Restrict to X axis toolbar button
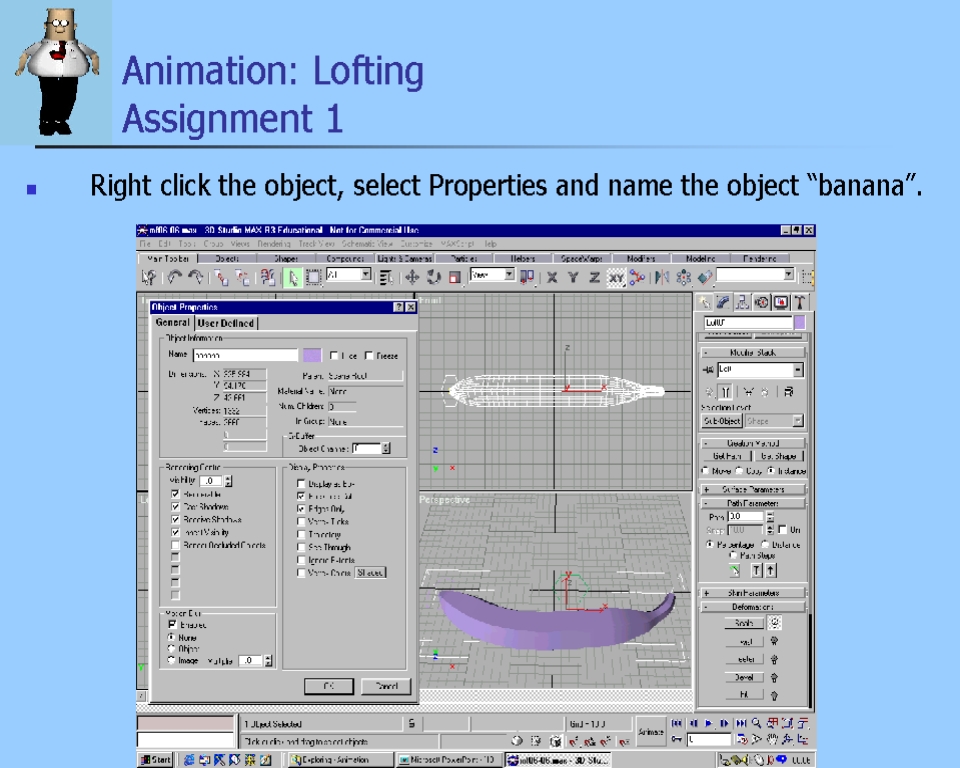 [x=552, y=277]
